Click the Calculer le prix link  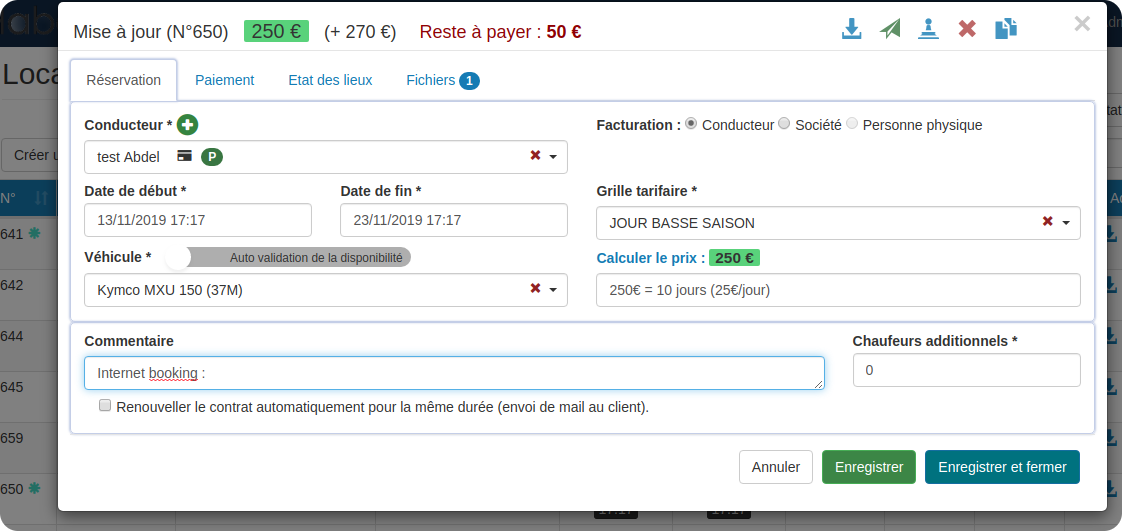[646, 257]
